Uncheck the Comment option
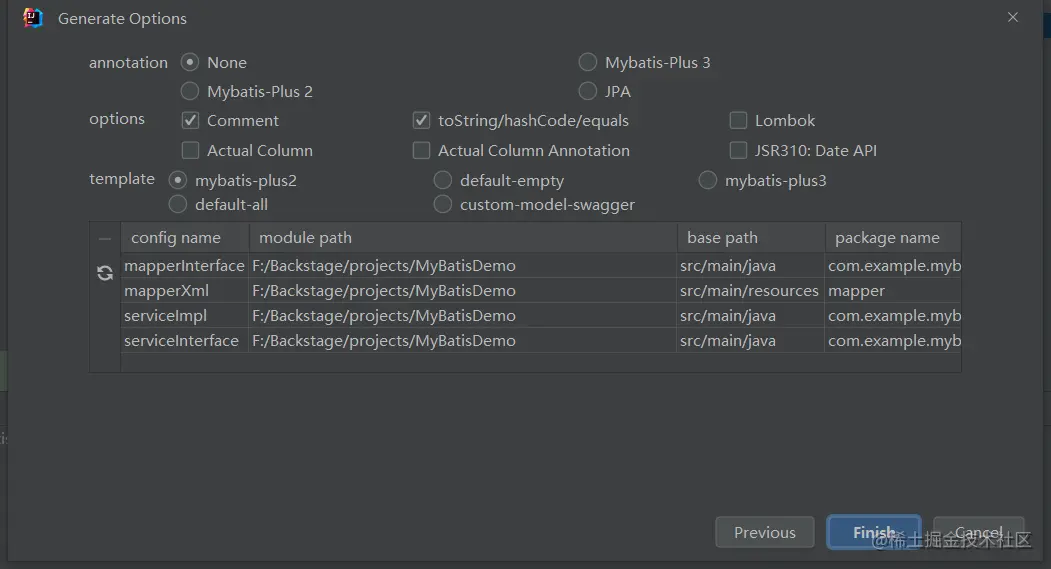1051x569 pixels. (x=190, y=121)
